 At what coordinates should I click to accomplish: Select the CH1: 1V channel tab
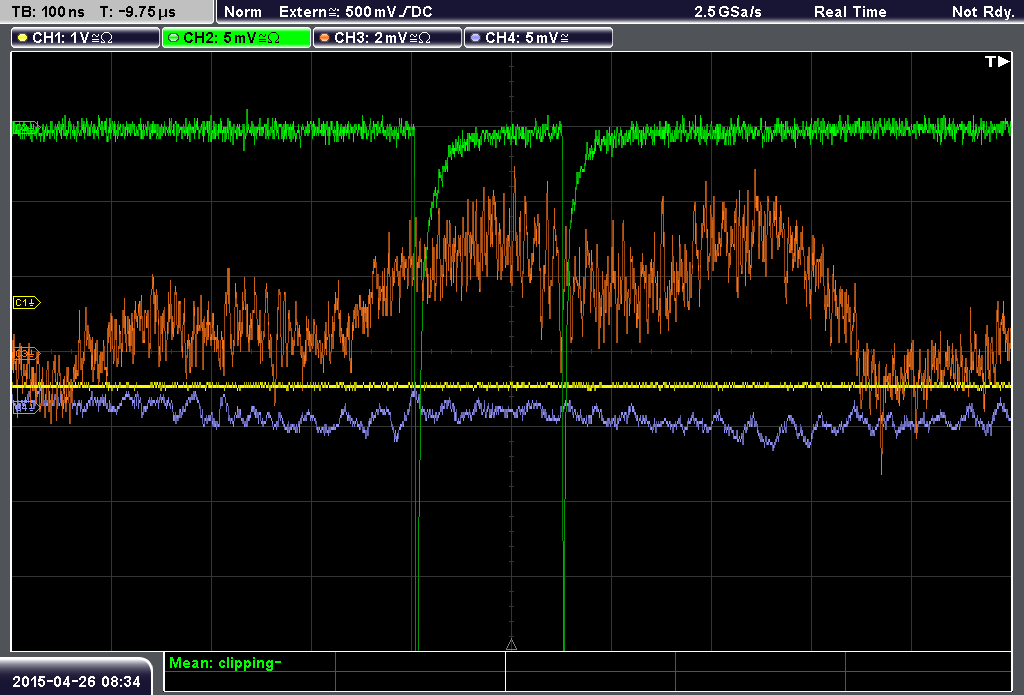pos(86,38)
